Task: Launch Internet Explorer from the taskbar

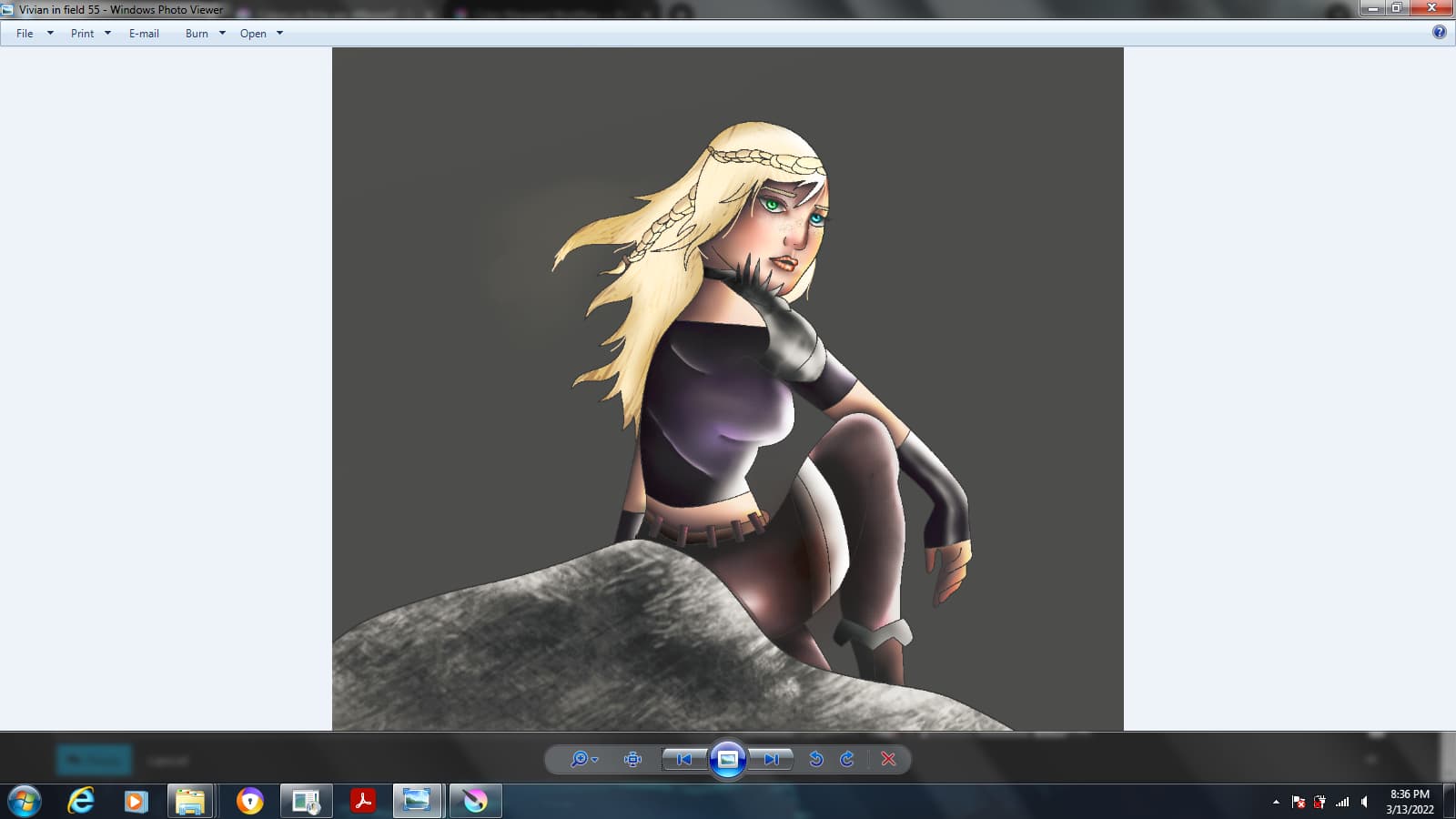Action: tap(81, 801)
